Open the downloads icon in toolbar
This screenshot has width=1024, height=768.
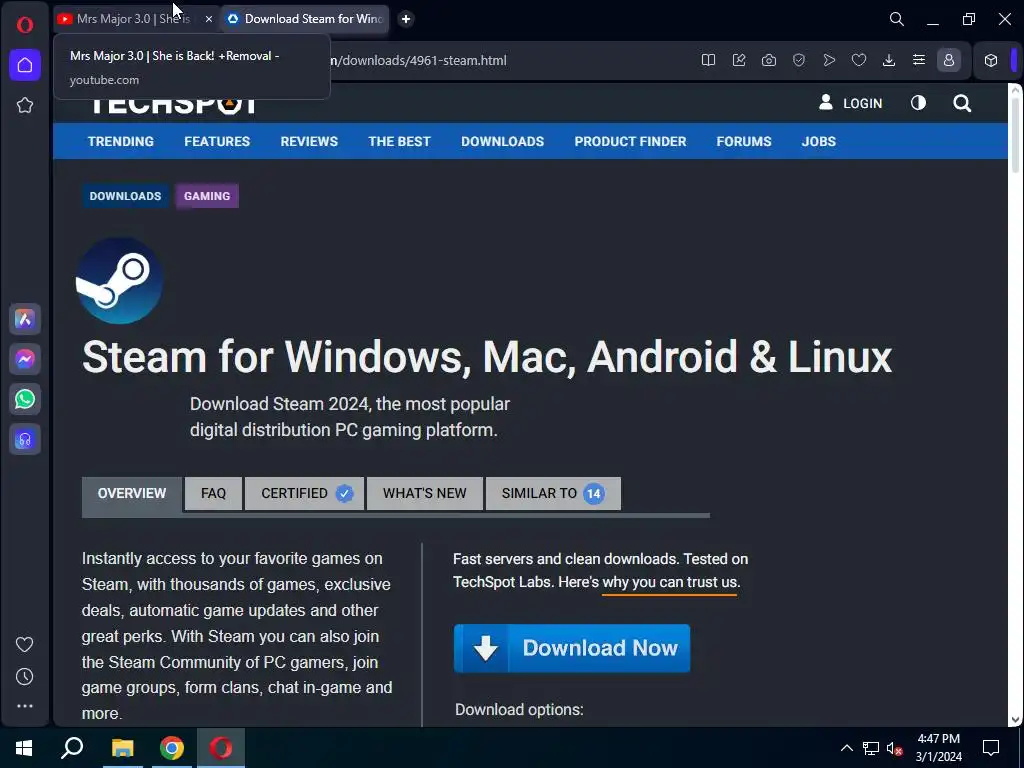(889, 60)
